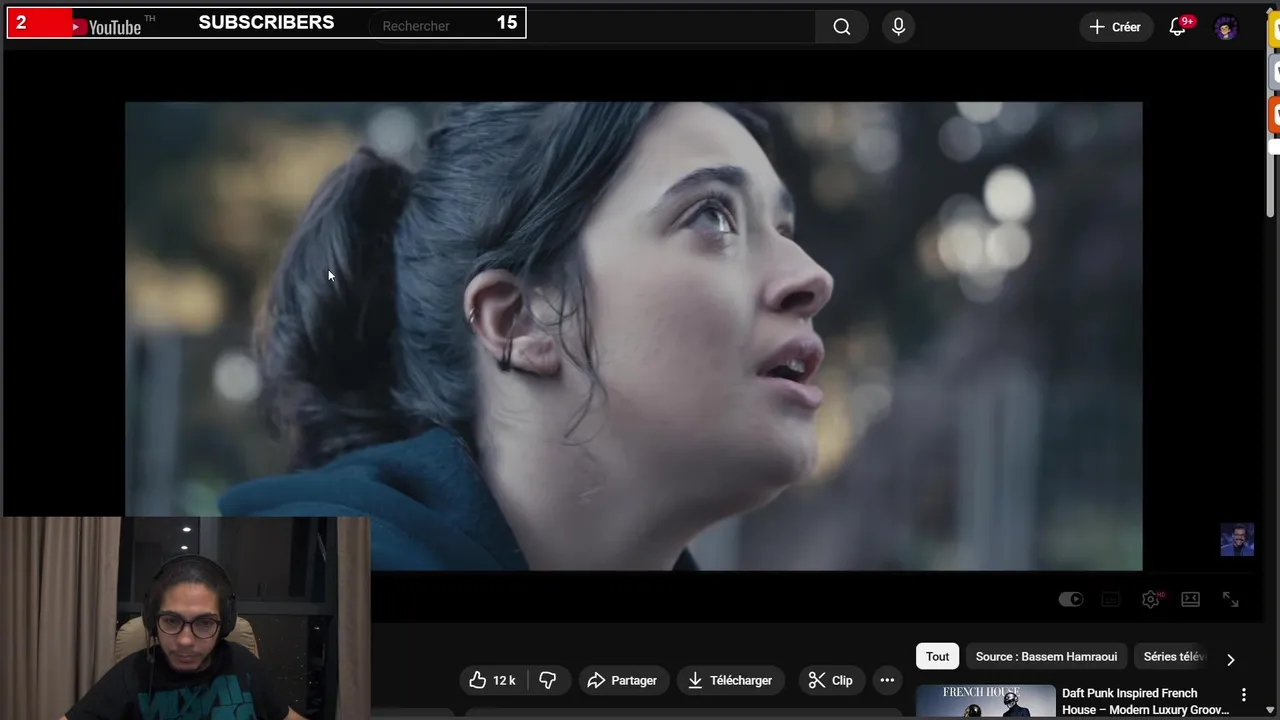Open the account avatar menu
Screen dimensions: 1280x720
1226,27
